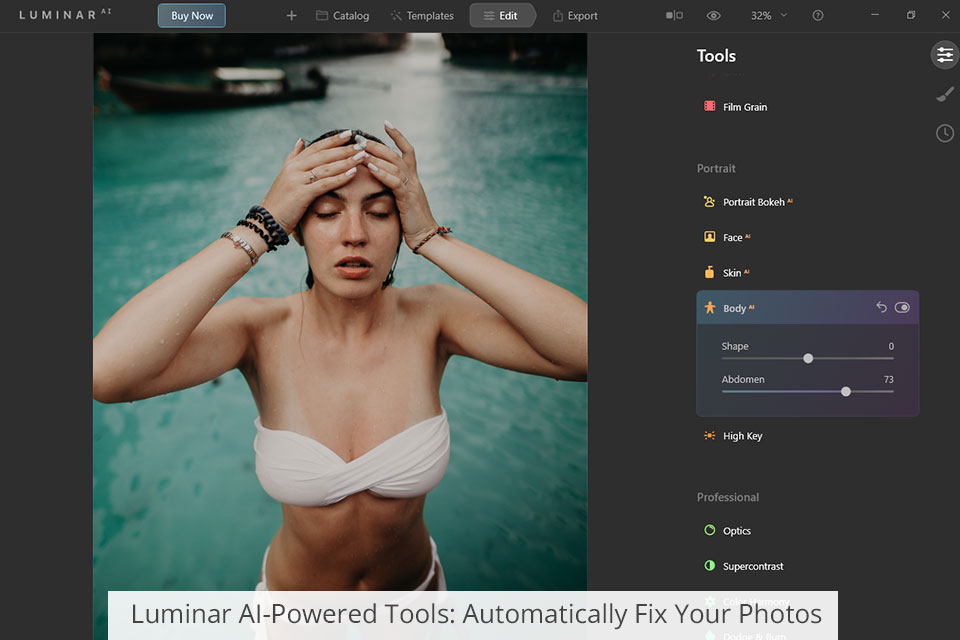Close the Luminar window
The height and width of the screenshot is (640, 960).
(x=945, y=15)
